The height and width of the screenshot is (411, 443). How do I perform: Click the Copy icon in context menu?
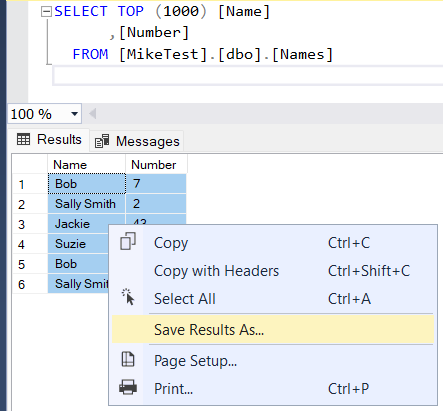tap(128, 241)
